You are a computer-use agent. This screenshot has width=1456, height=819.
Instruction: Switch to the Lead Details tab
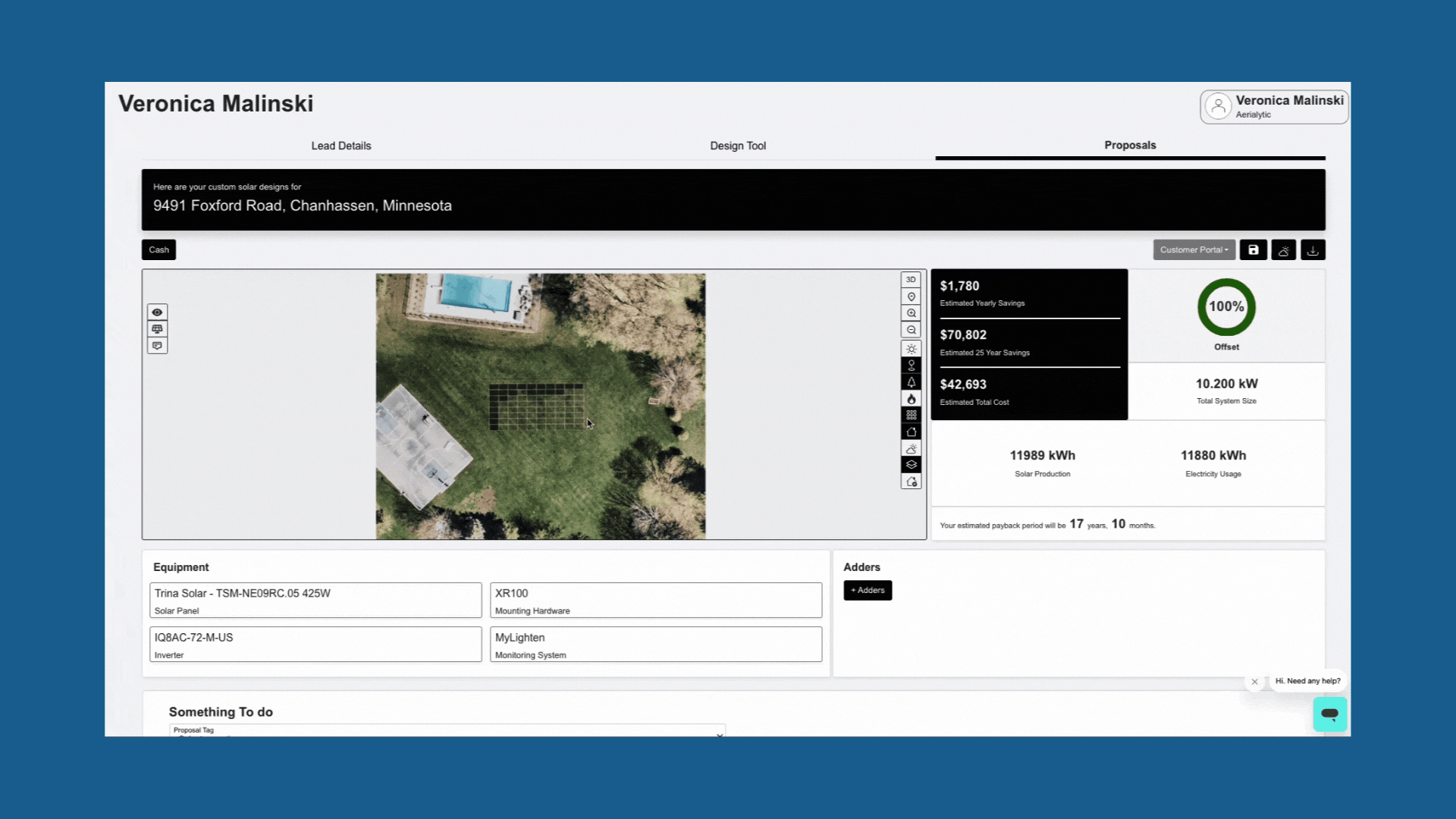341,146
